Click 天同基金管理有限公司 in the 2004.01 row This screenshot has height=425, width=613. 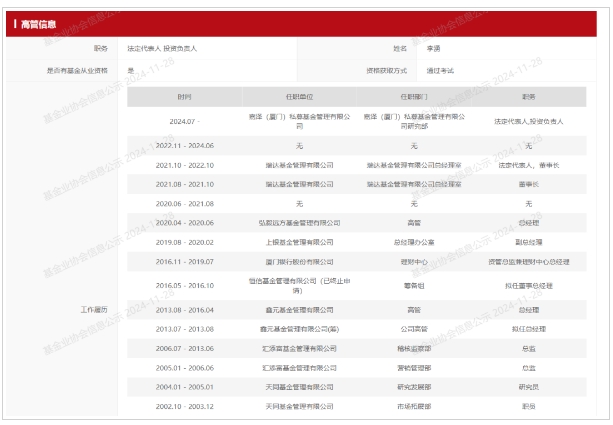pos(299,387)
